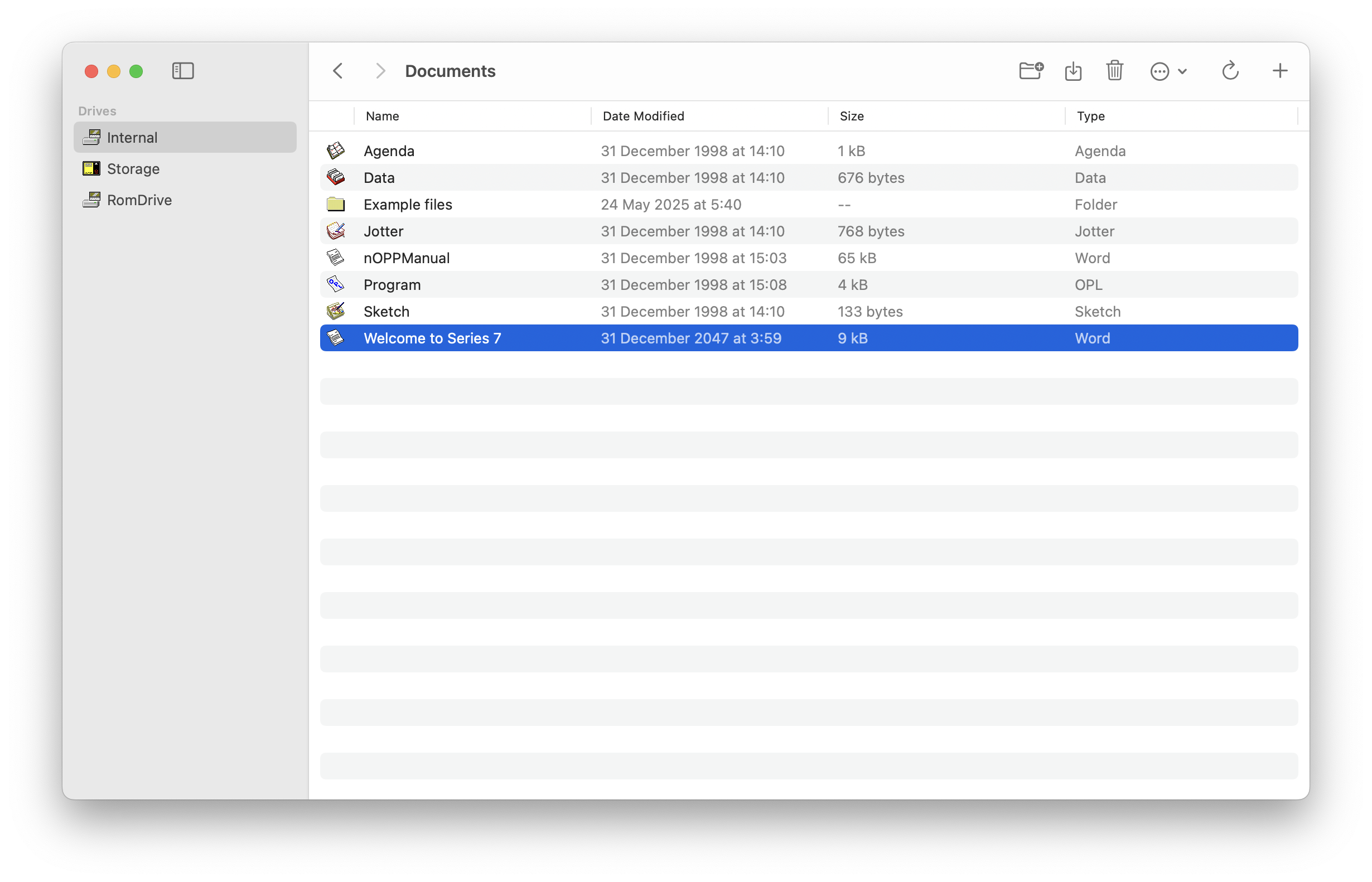The image size is (1372, 882).
Task: Select the Jotter file name
Action: point(384,231)
